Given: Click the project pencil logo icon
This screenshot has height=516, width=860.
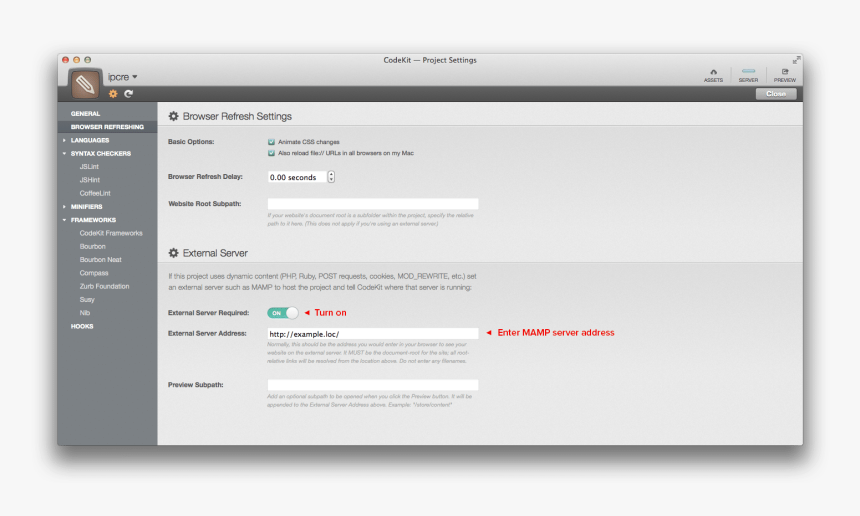Looking at the screenshot, I should (x=85, y=84).
